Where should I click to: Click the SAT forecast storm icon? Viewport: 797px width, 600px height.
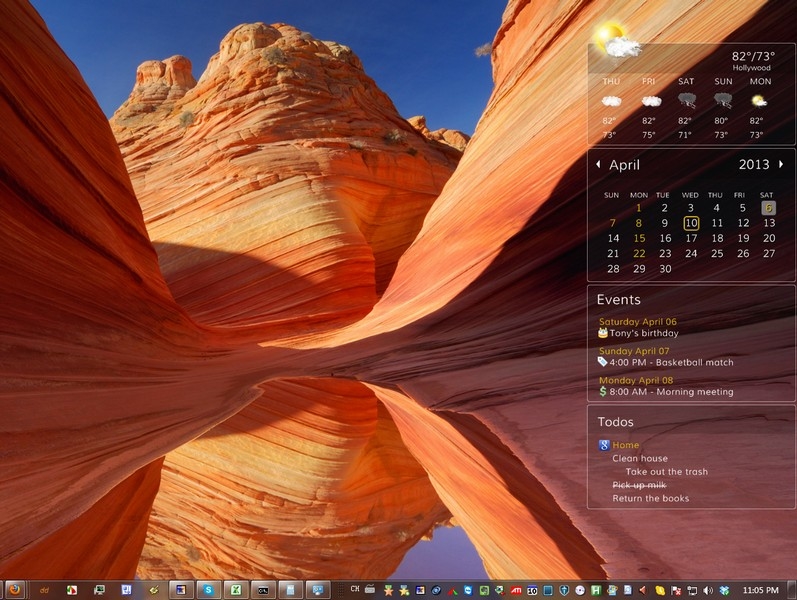(687, 101)
